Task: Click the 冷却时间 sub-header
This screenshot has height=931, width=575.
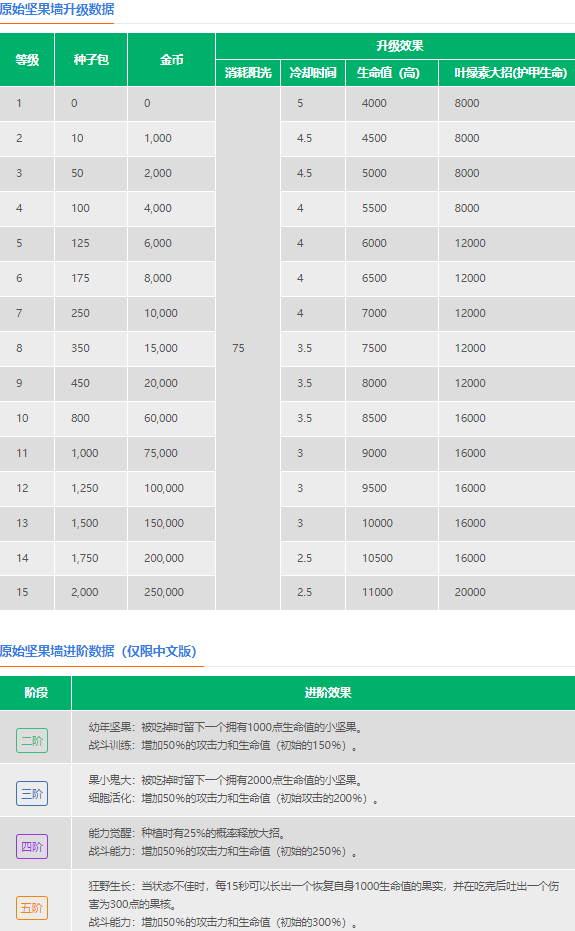Action: [x=313, y=73]
